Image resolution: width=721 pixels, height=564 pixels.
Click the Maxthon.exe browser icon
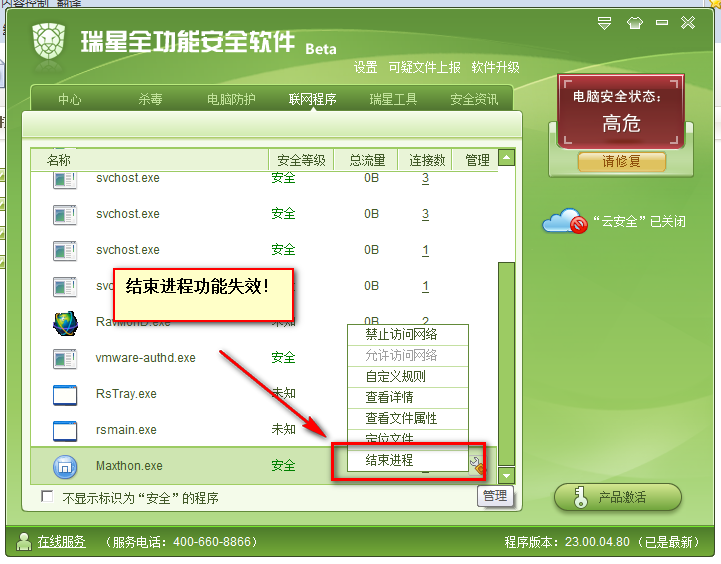click(65, 467)
